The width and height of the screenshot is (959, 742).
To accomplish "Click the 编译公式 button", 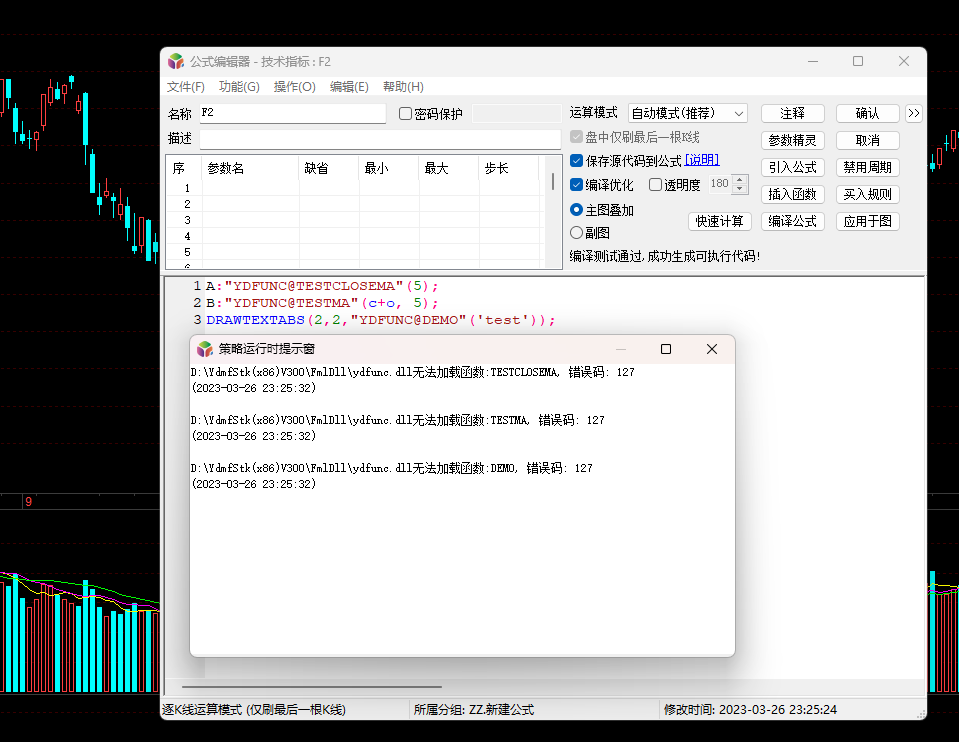I will coord(793,221).
